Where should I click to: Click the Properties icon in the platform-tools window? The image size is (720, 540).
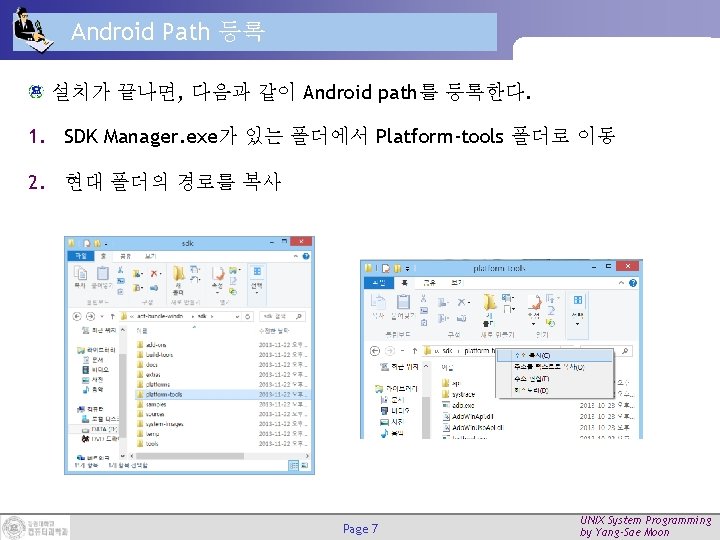534,302
